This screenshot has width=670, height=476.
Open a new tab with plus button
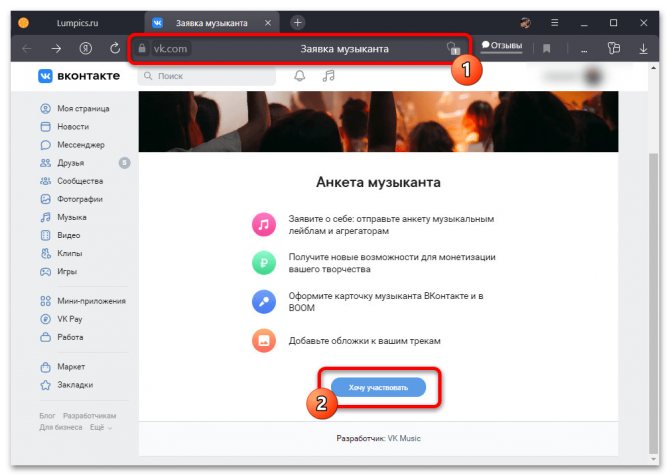point(298,23)
